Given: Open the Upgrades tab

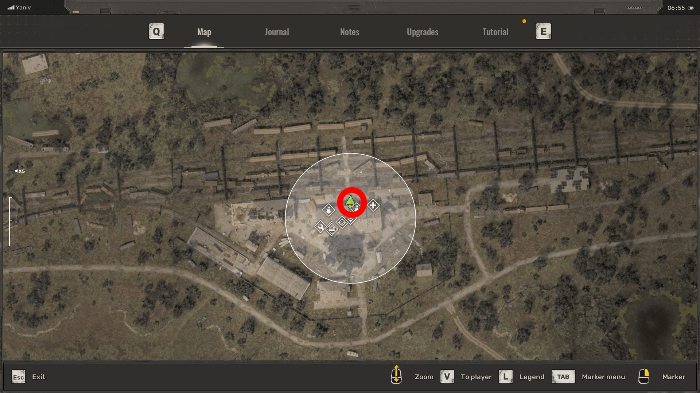Looking at the screenshot, I should (422, 32).
